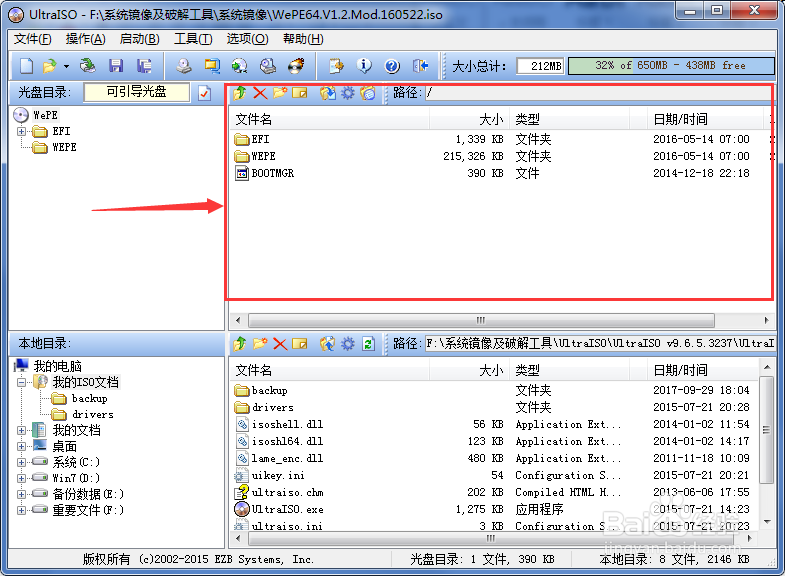
Task: Click the Properties info icon
Action: [x=364, y=66]
